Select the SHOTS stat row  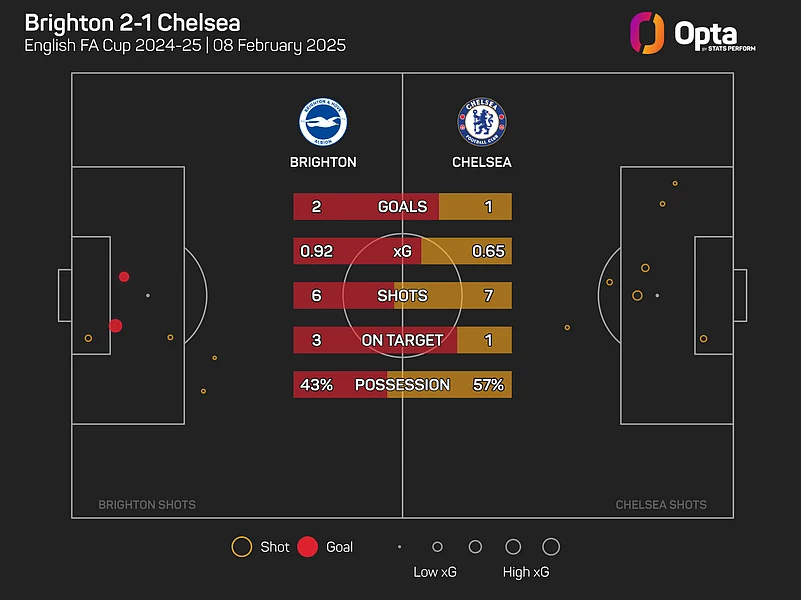click(402, 296)
